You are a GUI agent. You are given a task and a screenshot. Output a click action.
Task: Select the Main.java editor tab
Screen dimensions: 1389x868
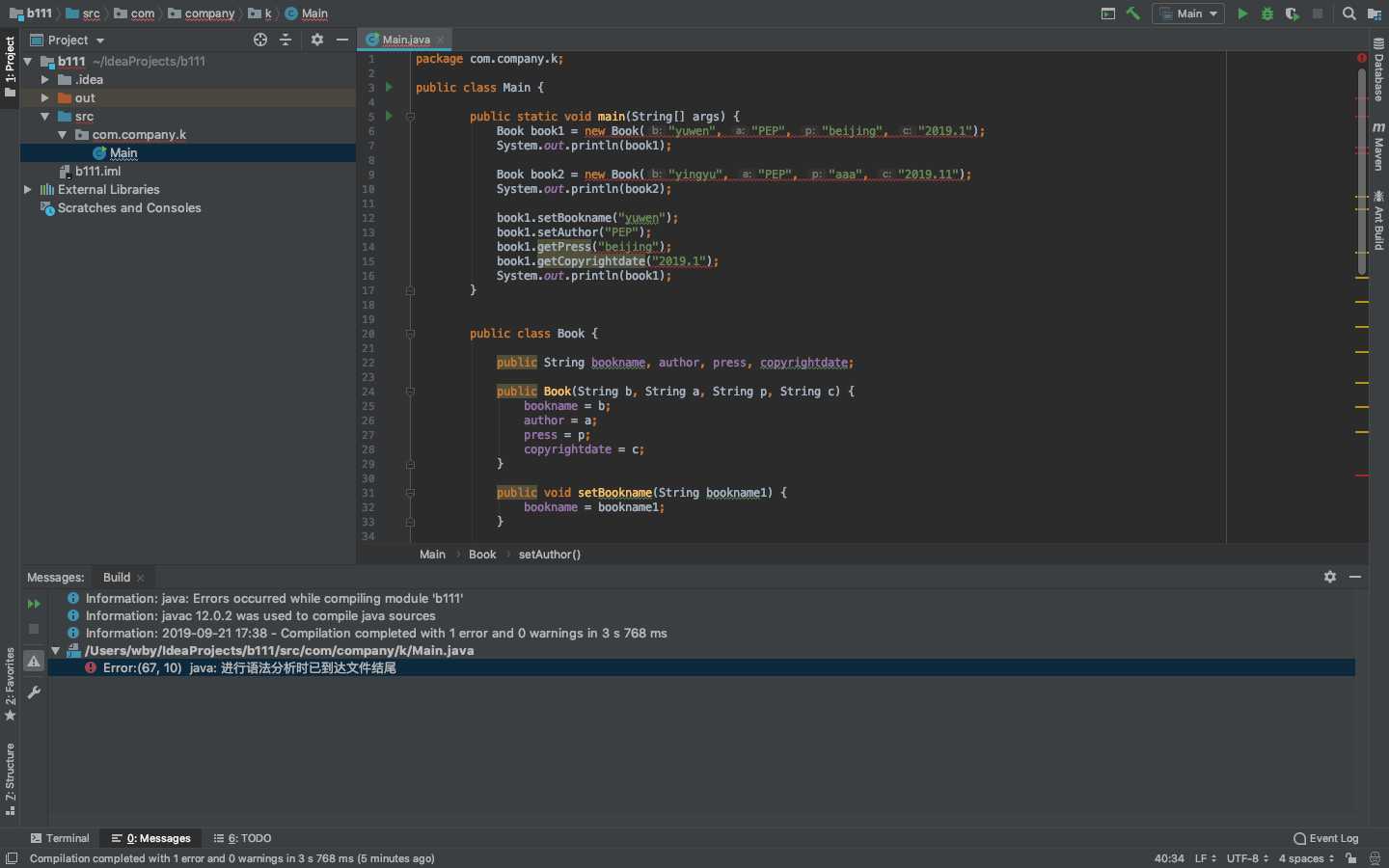click(405, 40)
